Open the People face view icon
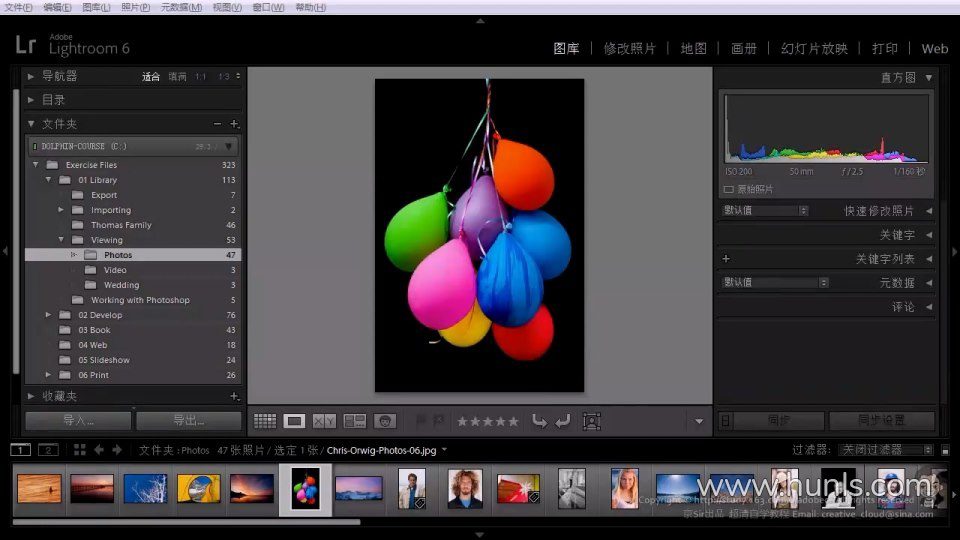 pyautogui.click(x=385, y=422)
